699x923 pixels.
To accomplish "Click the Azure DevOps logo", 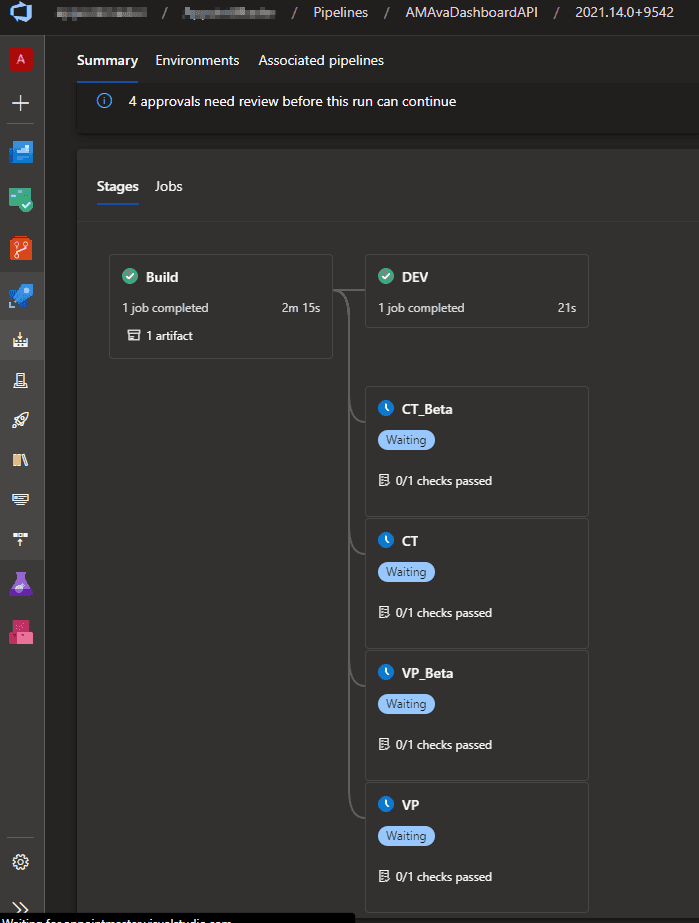I will (x=21, y=14).
